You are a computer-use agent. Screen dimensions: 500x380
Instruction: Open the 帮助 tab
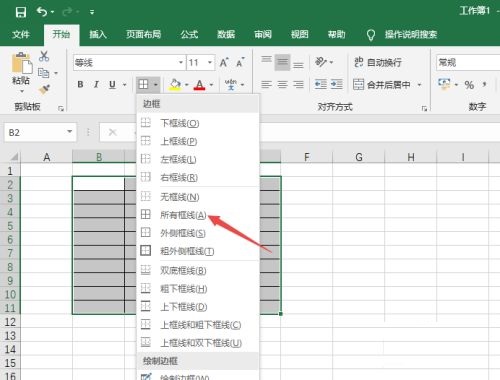[x=336, y=34]
